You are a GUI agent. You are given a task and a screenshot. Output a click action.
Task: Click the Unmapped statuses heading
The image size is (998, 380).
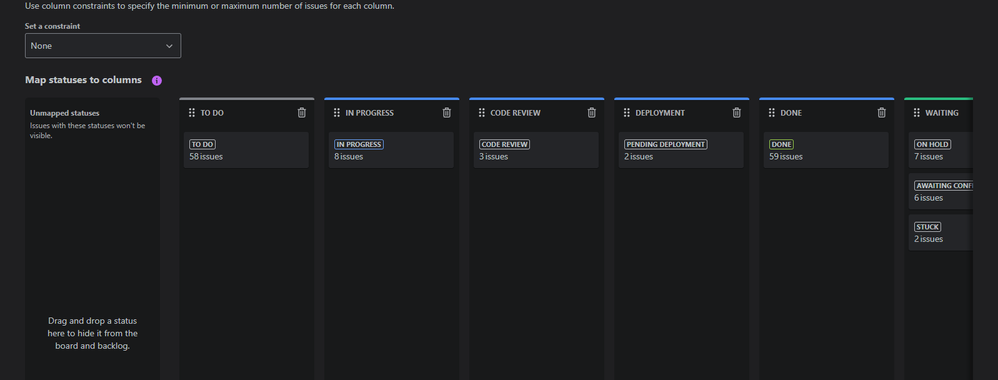pos(64,113)
